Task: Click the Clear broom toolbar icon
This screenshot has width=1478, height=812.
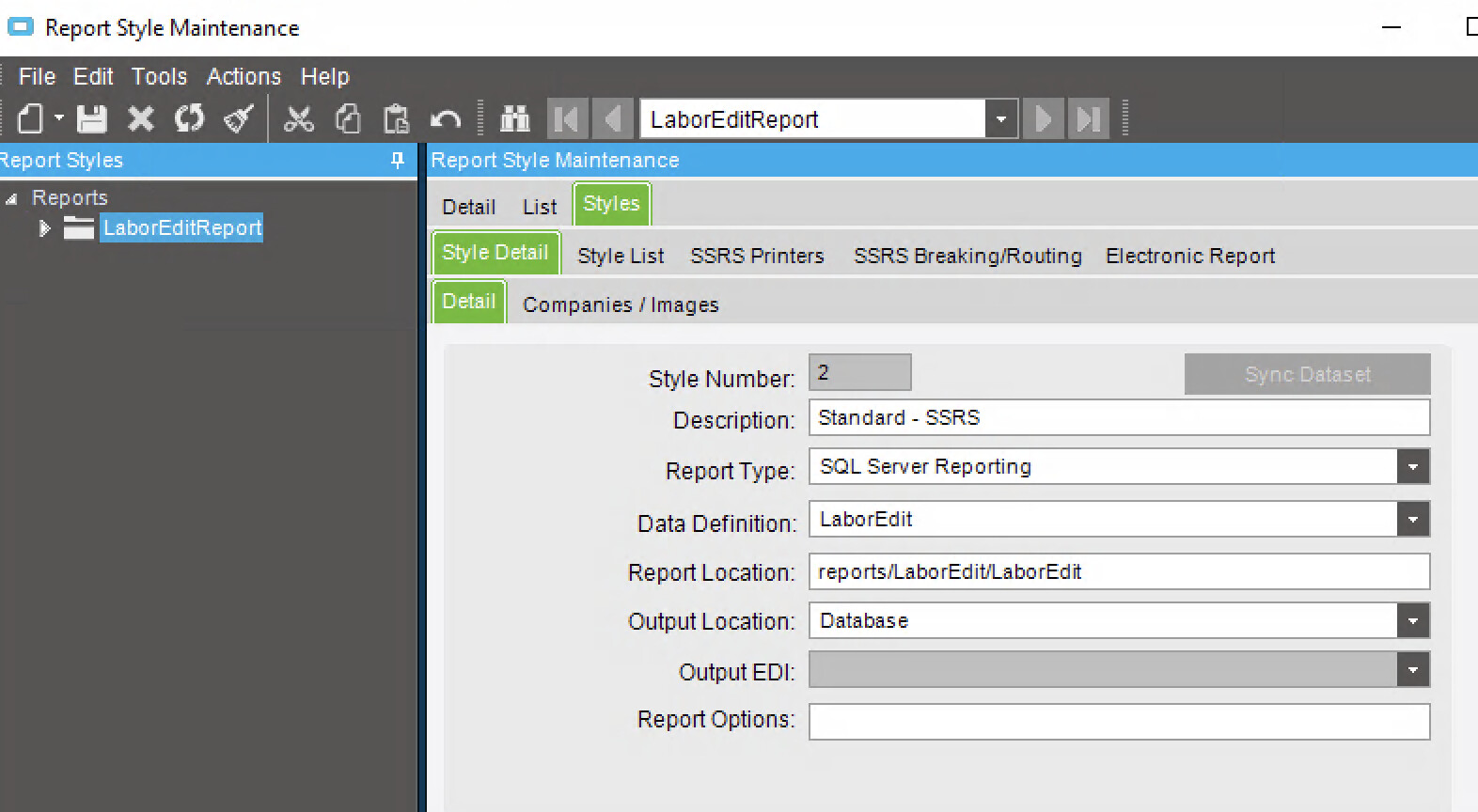Action: pos(239,119)
